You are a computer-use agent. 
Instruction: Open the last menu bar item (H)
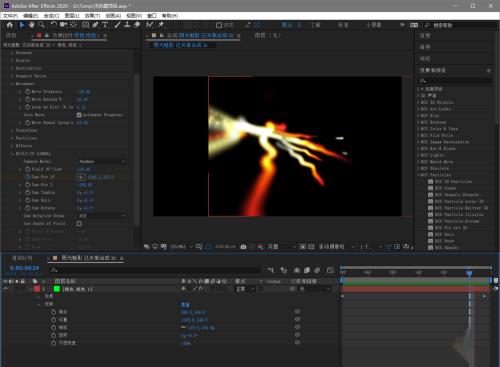pyautogui.click(x=170, y=16)
